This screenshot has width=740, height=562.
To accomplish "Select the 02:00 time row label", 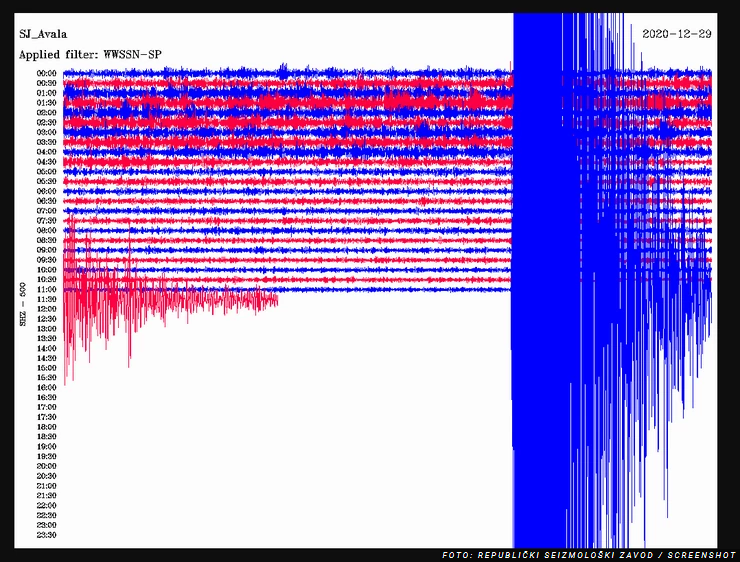I will pos(46,112).
